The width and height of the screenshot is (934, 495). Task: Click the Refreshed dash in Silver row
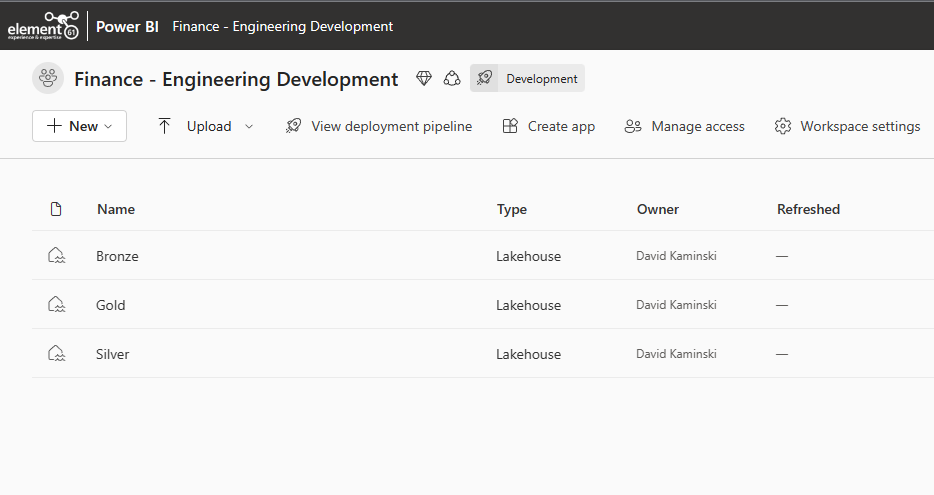pos(782,354)
